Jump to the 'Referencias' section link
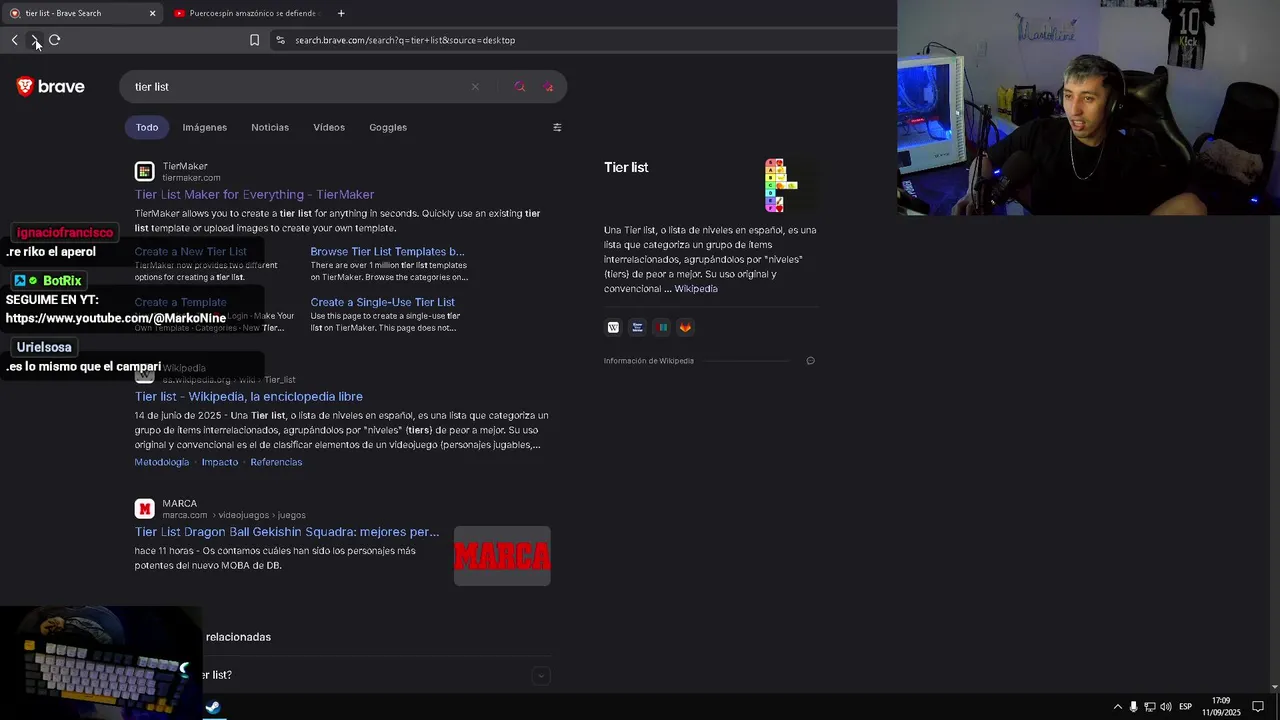 [x=276, y=462]
